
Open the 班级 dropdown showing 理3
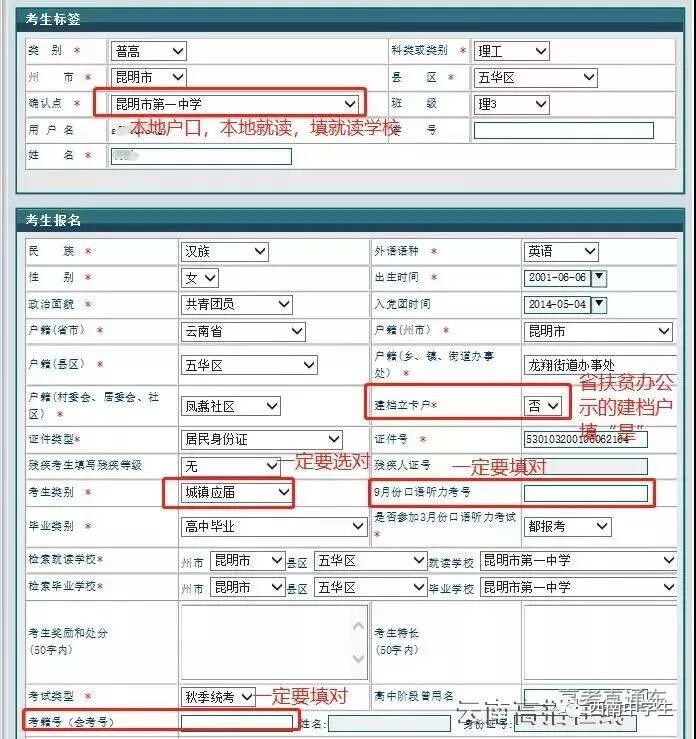511,104
